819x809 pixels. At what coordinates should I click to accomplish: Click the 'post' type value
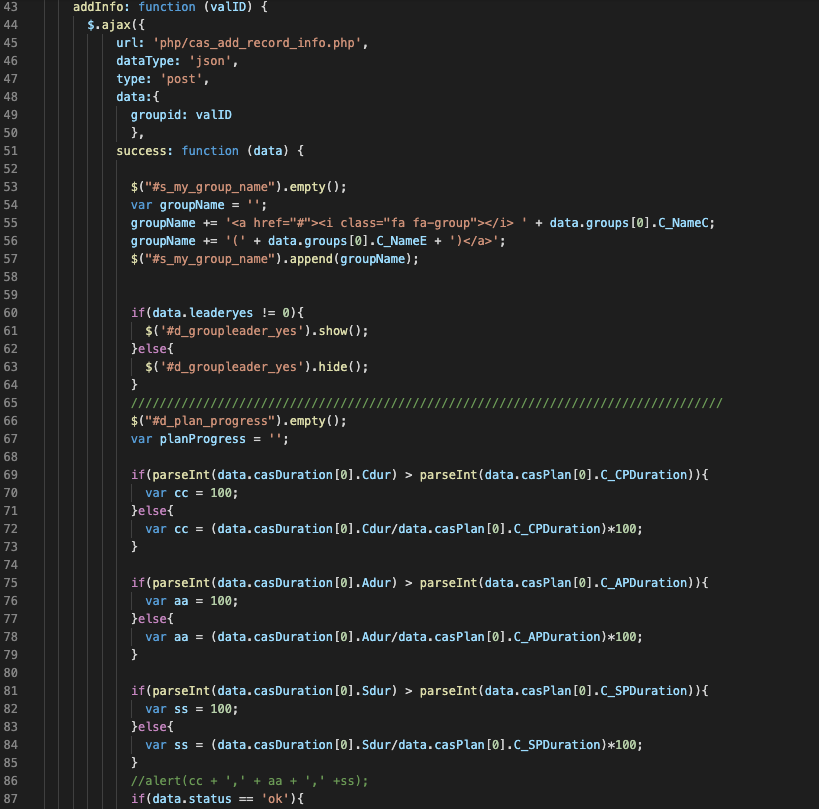coord(177,79)
